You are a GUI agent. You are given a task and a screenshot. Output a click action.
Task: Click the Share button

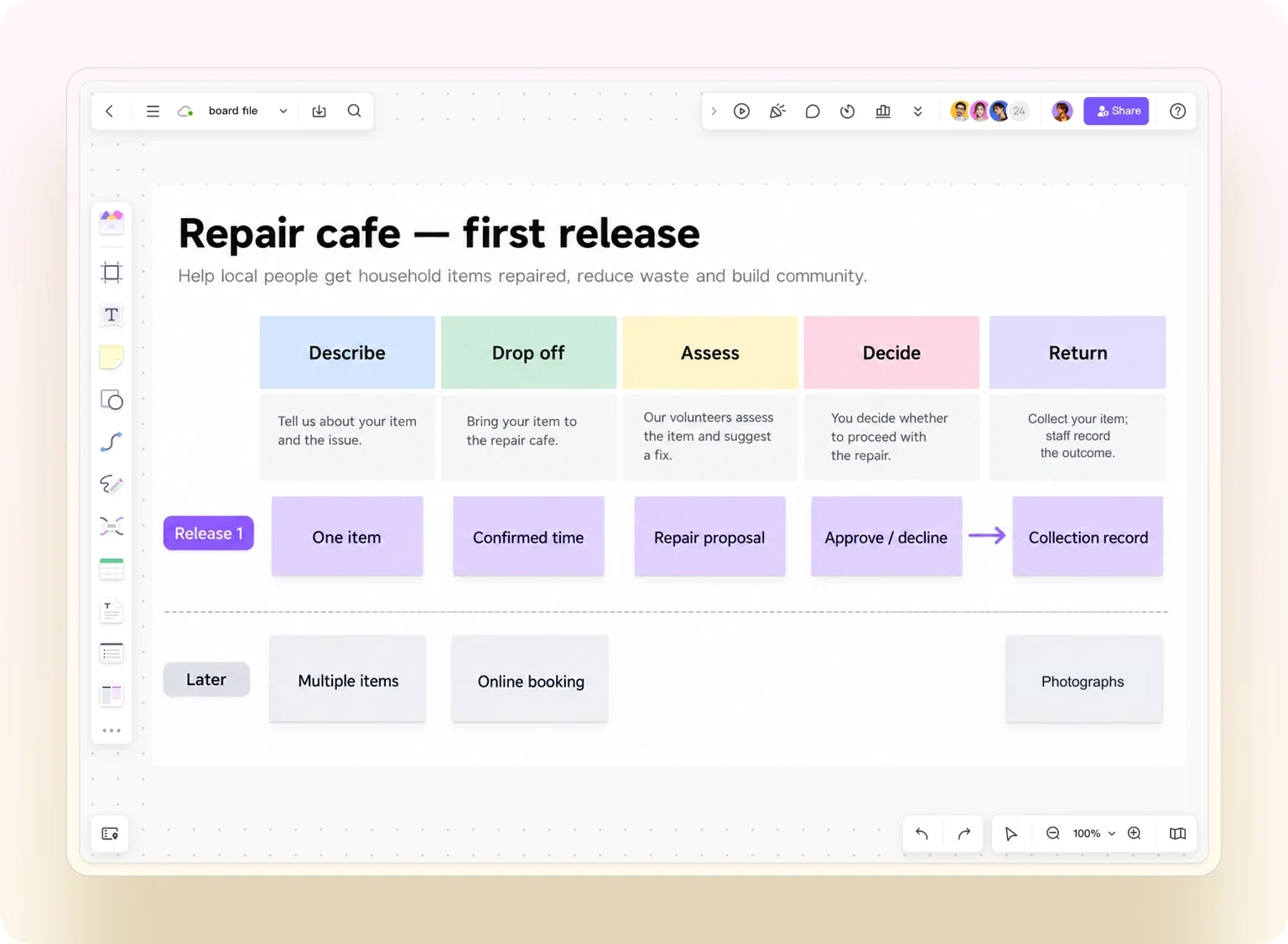(x=1116, y=111)
